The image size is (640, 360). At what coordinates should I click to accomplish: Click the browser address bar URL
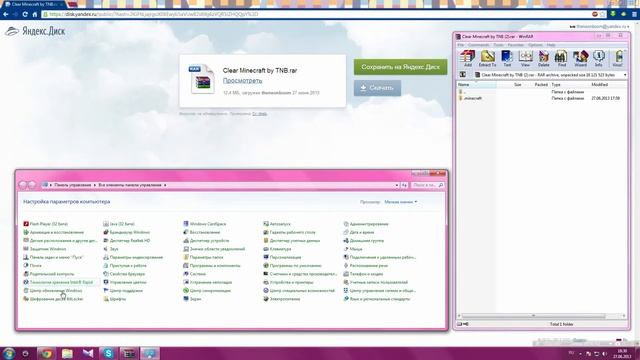pyautogui.click(x=153, y=14)
